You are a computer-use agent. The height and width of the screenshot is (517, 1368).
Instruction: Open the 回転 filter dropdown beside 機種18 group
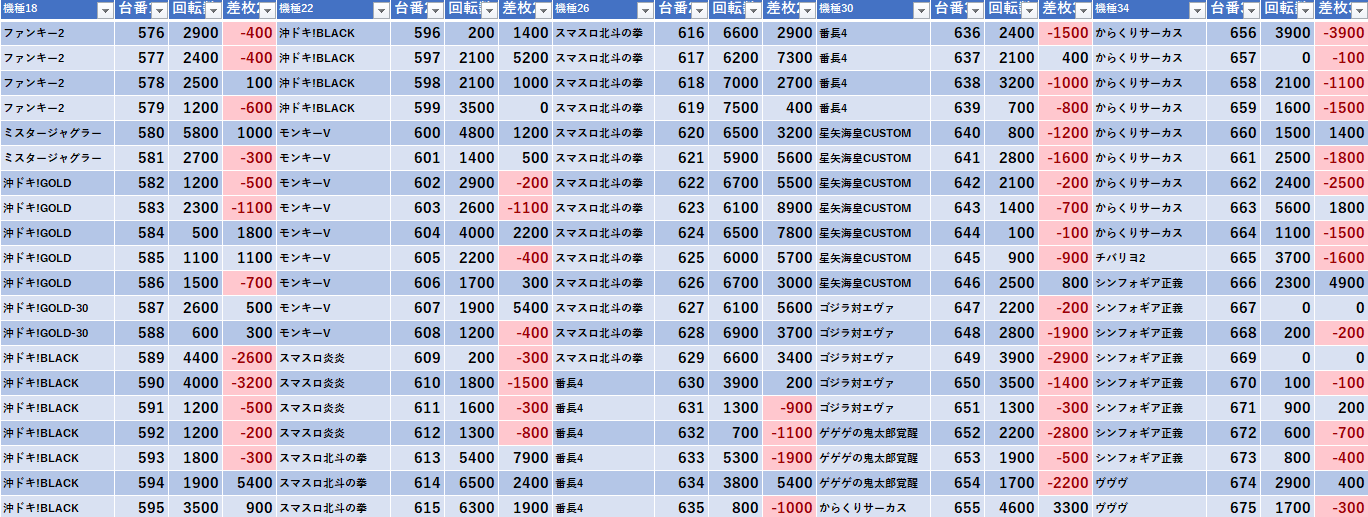click(x=212, y=10)
